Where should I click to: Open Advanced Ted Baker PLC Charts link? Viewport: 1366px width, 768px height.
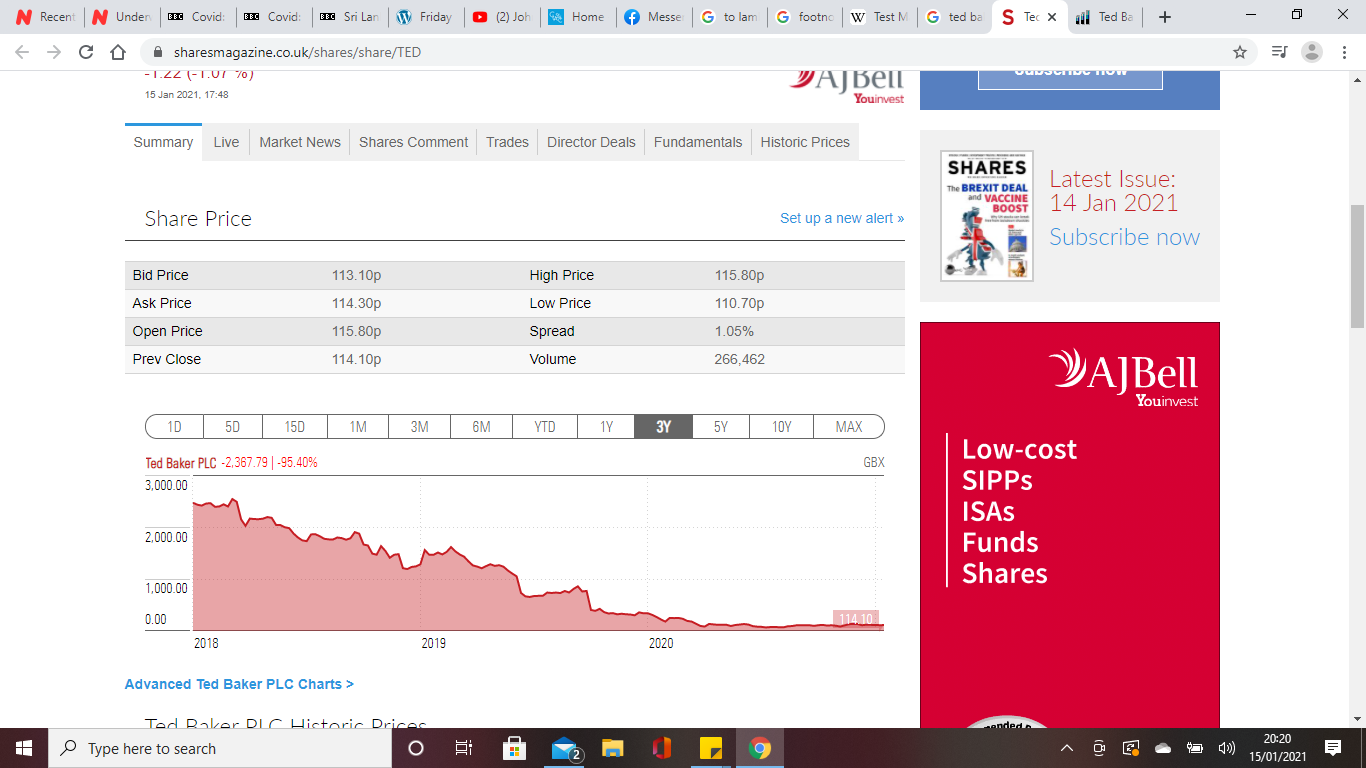coord(239,684)
